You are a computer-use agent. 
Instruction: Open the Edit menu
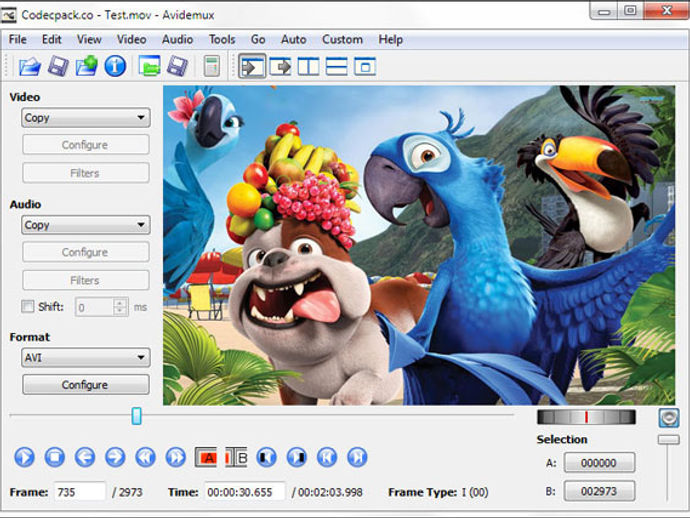[x=51, y=40]
